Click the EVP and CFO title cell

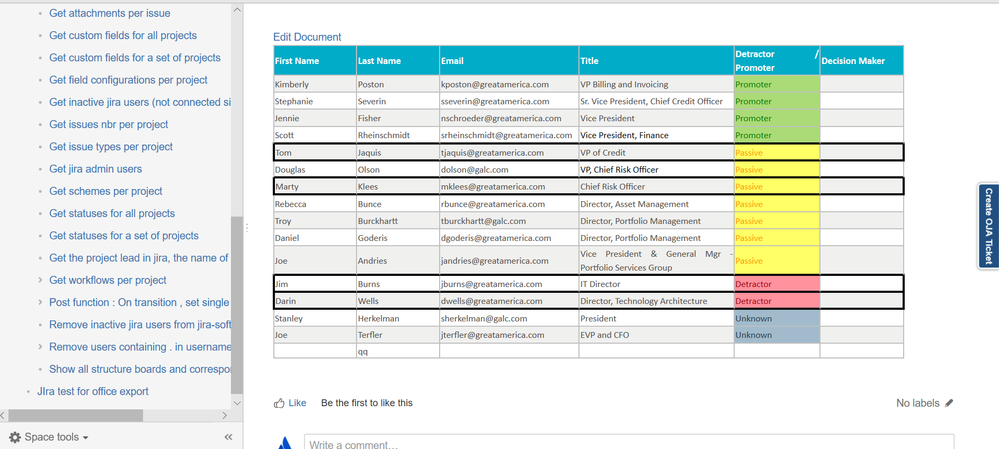[656, 334]
